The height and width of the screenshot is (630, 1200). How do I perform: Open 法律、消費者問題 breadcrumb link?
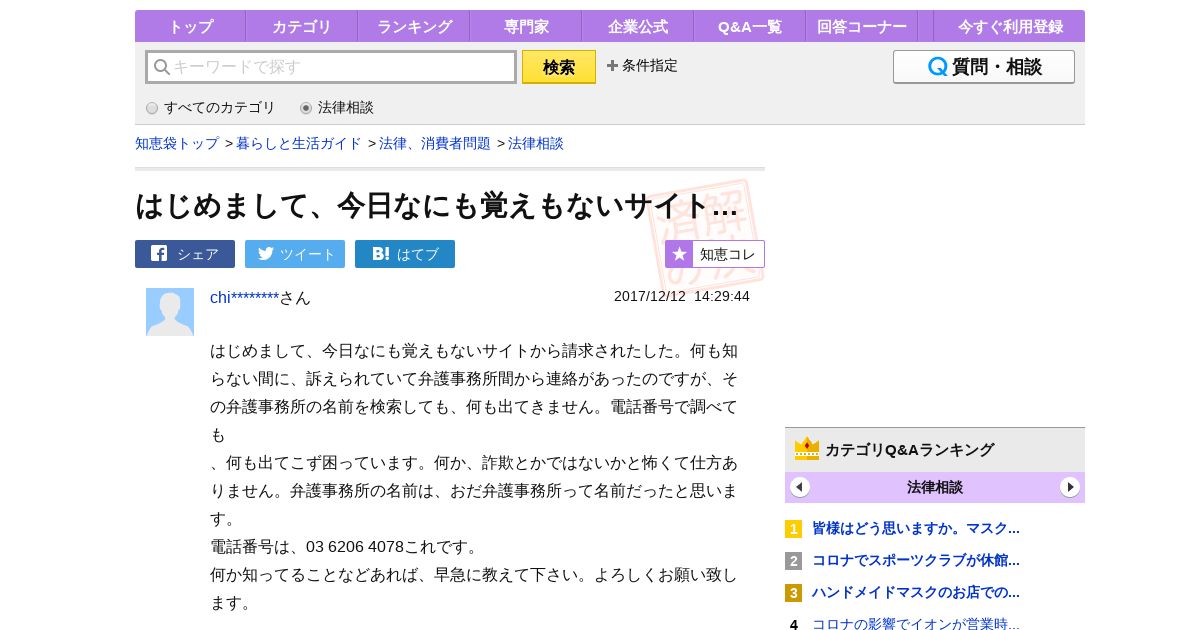435,143
